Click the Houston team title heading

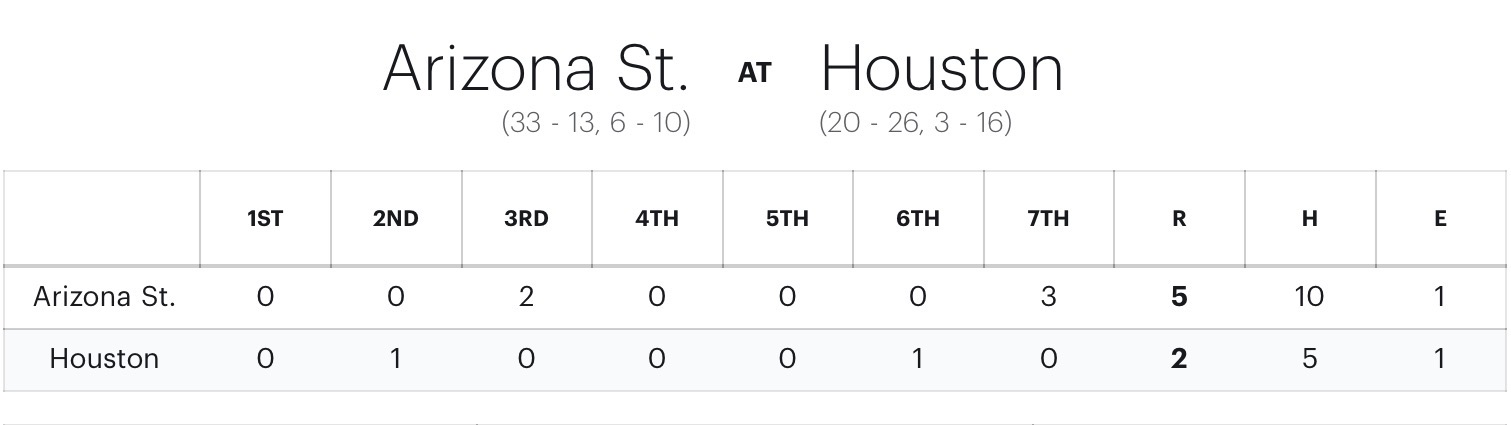tap(942, 69)
